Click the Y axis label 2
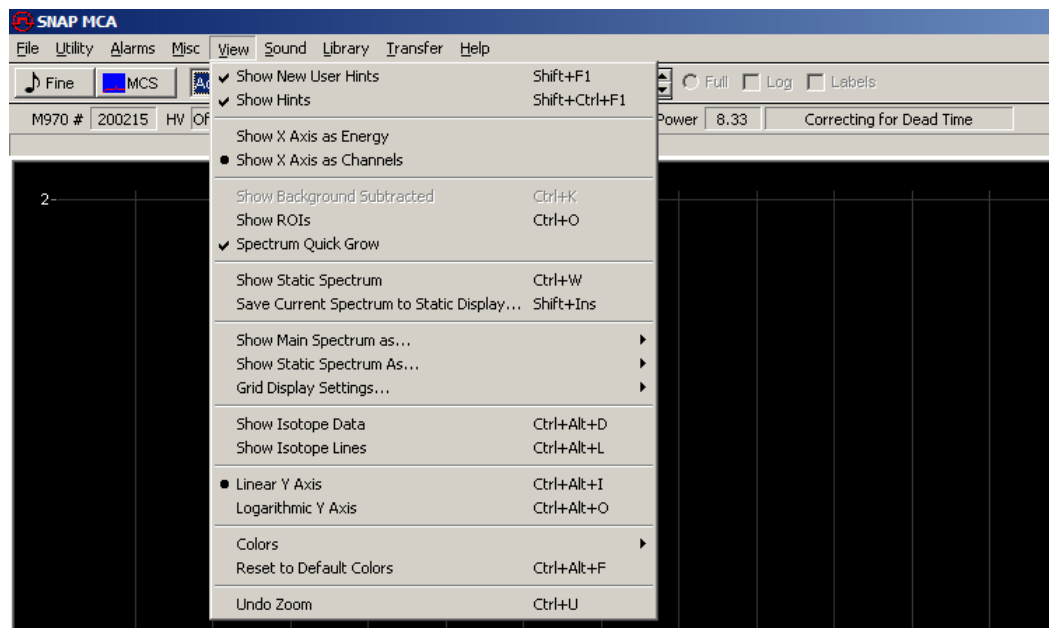1057x636 pixels. pos(44,199)
